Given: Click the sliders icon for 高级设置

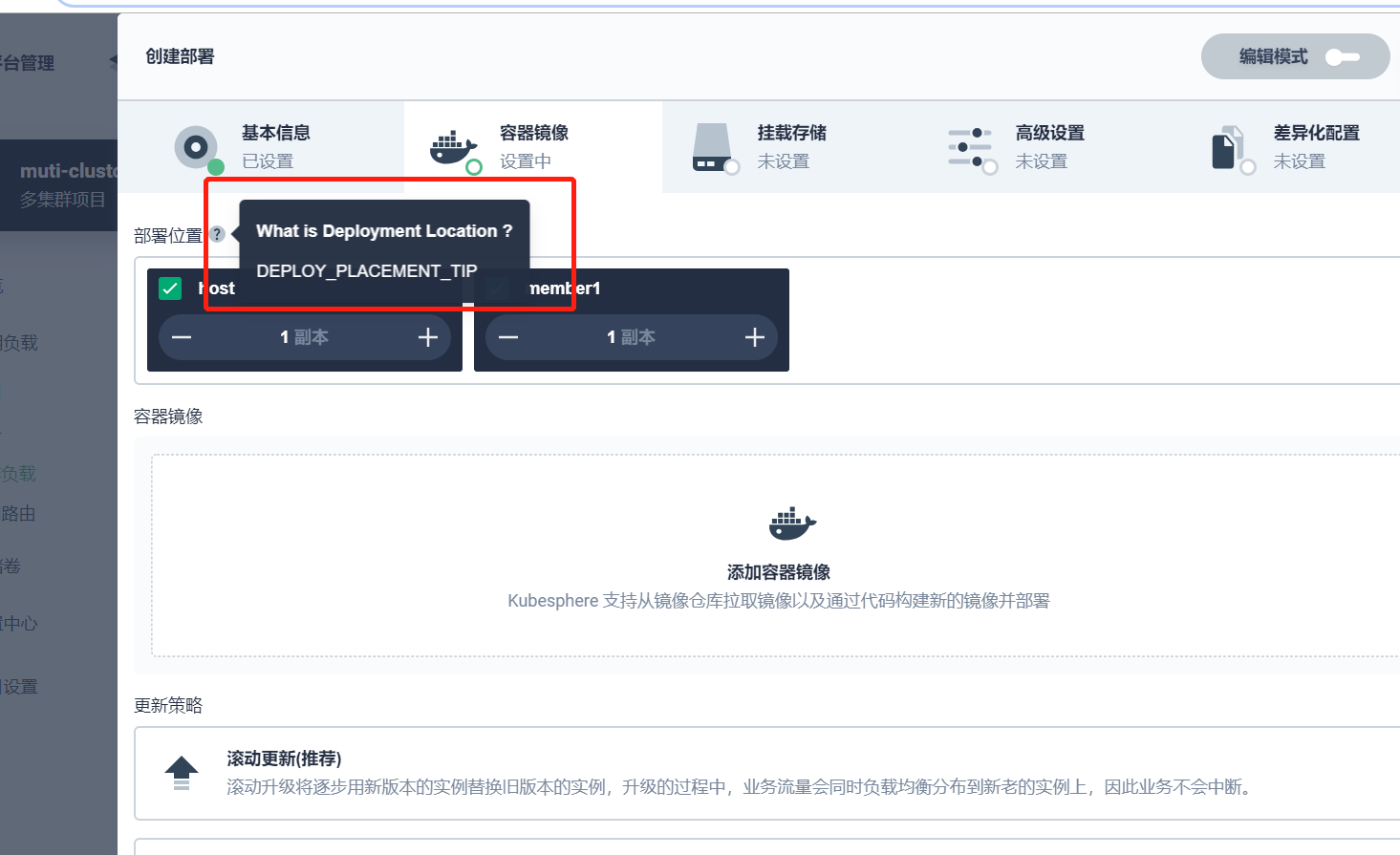Looking at the screenshot, I should 970,147.
